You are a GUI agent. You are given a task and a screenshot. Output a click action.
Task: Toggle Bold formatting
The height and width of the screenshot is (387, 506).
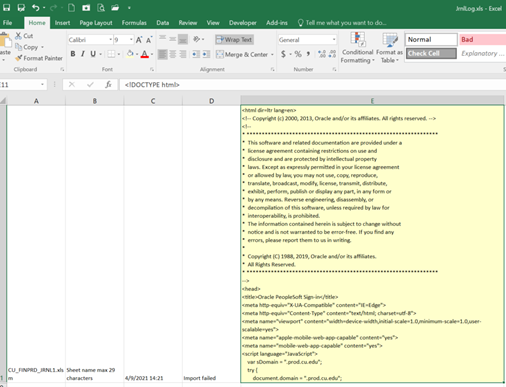[73, 54]
